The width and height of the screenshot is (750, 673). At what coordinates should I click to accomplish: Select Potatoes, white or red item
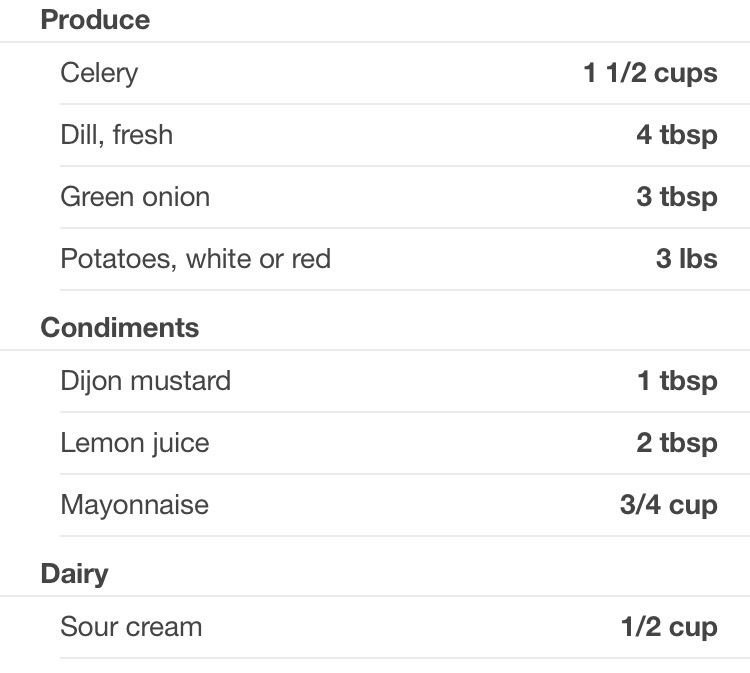pyautogui.click(x=195, y=259)
